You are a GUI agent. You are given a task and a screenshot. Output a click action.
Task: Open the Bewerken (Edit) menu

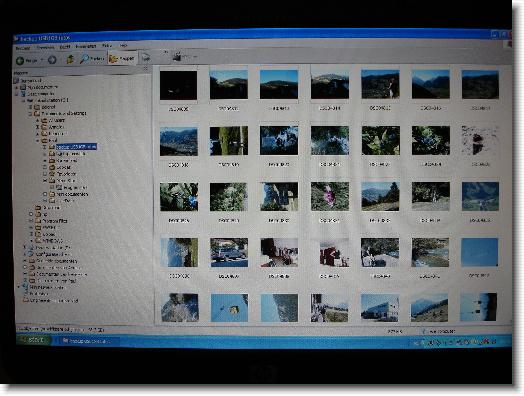45,47
